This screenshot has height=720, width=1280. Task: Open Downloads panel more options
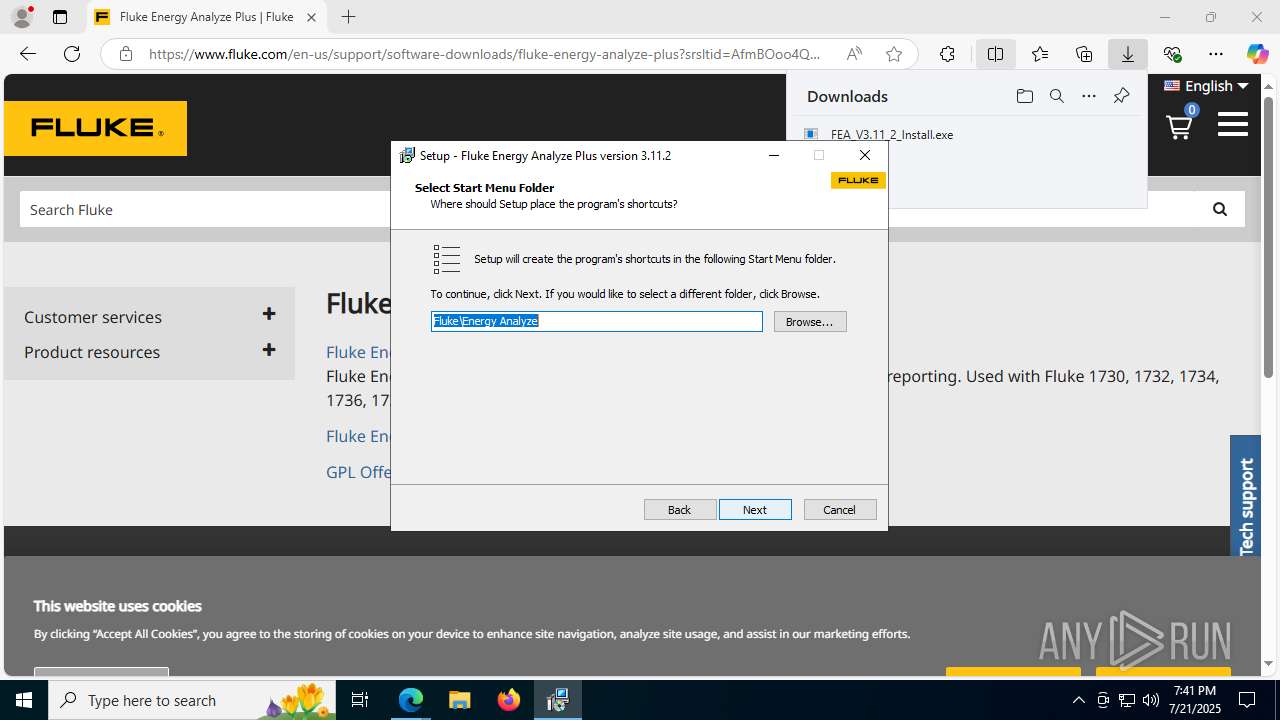1089,96
